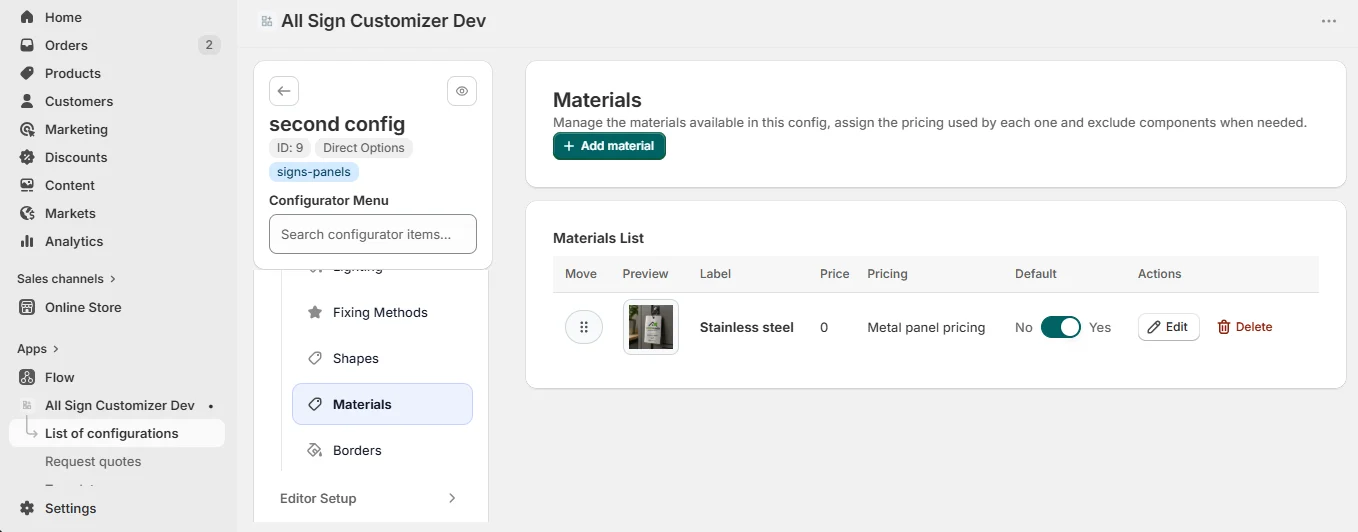Click the back arrow button
The width and height of the screenshot is (1358, 532).
pos(284,91)
